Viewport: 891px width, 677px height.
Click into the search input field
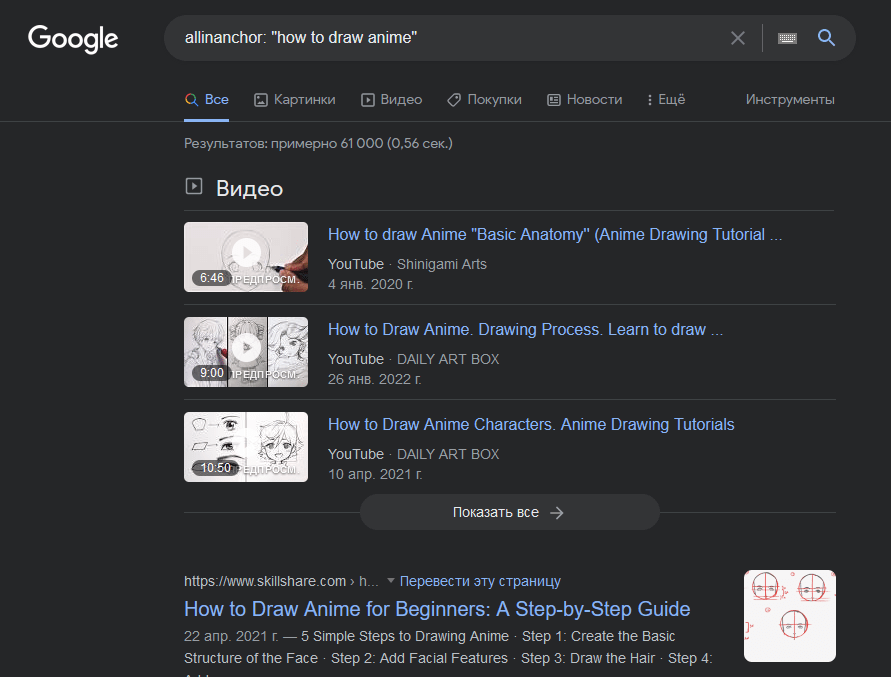click(x=450, y=38)
